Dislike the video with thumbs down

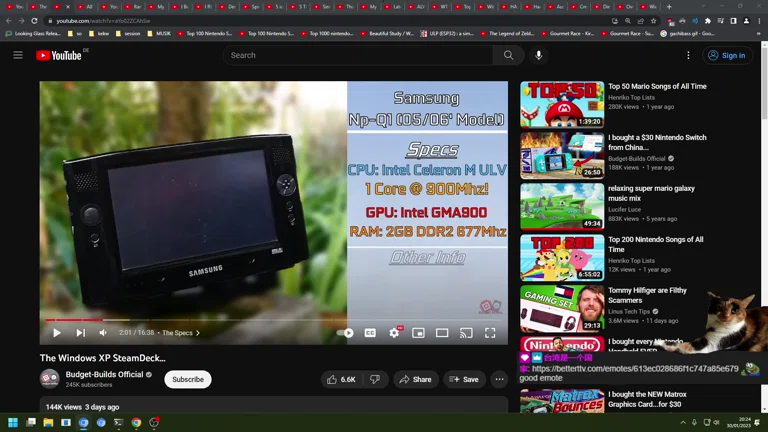[x=375, y=380]
